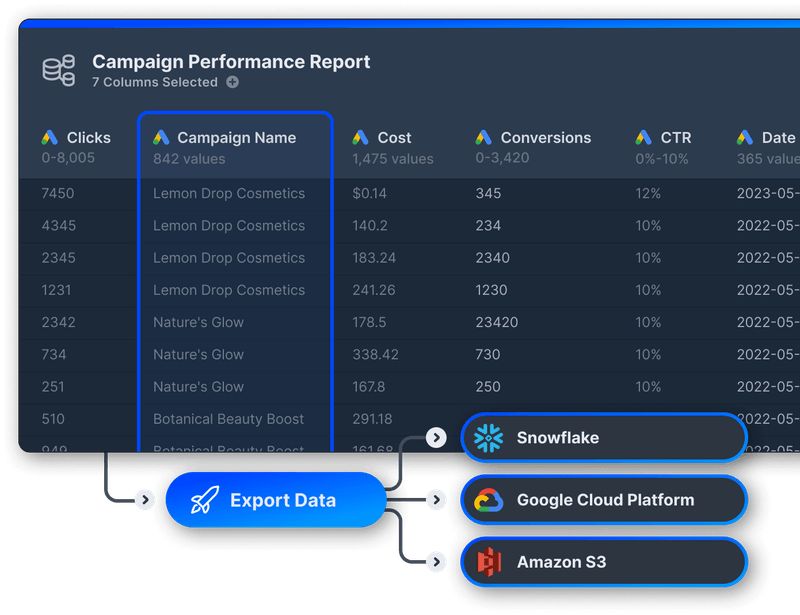Image resolution: width=800 pixels, height=615 pixels.
Task: Select the Google Ads icon next to CTR
Action: pos(642,137)
